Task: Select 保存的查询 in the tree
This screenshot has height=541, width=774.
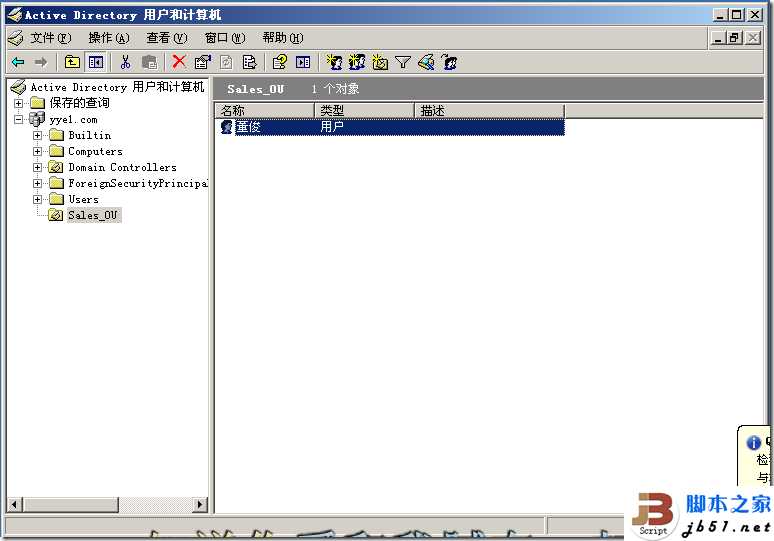Action: pos(79,103)
